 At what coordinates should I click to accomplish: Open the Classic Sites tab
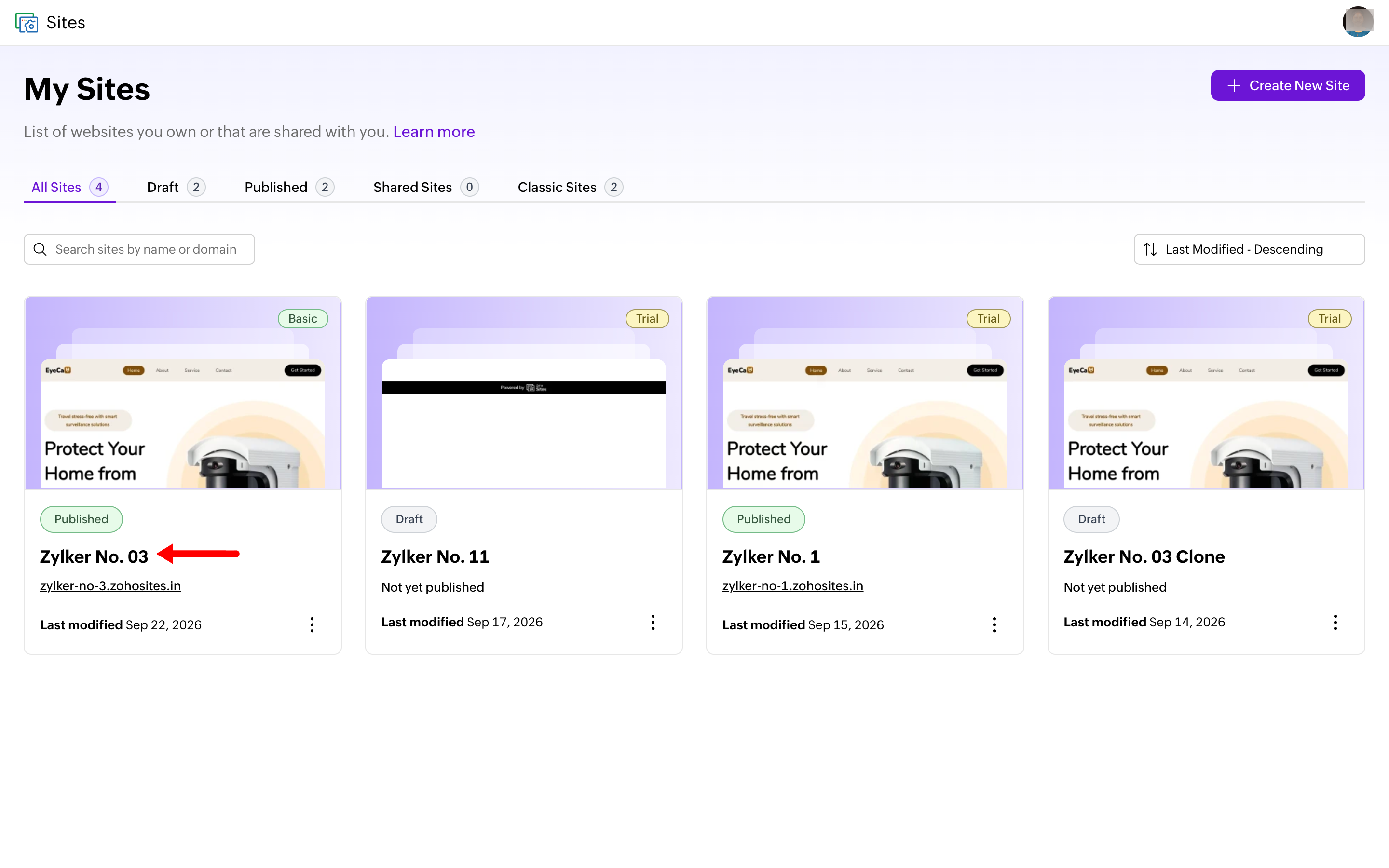click(570, 187)
